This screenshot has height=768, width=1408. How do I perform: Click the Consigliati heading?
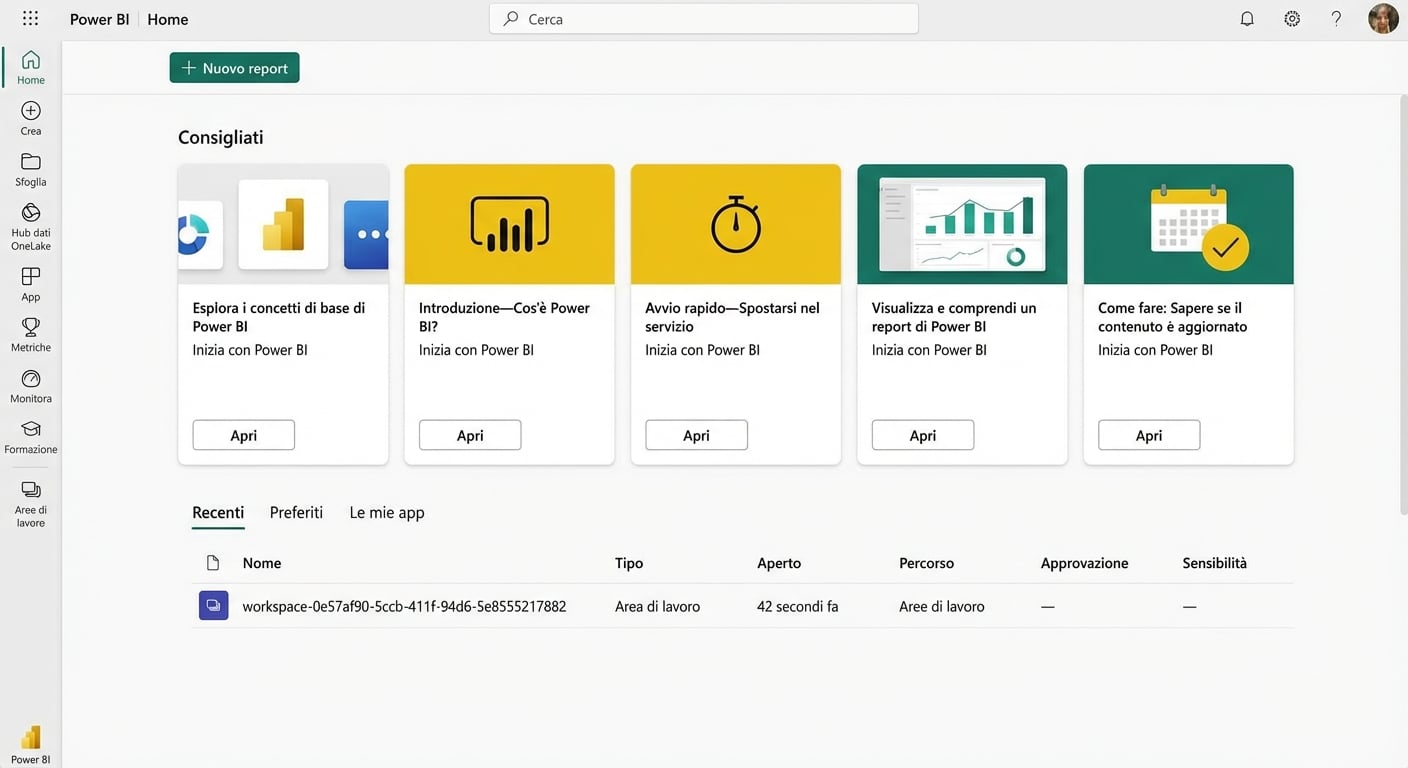(221, 138)
